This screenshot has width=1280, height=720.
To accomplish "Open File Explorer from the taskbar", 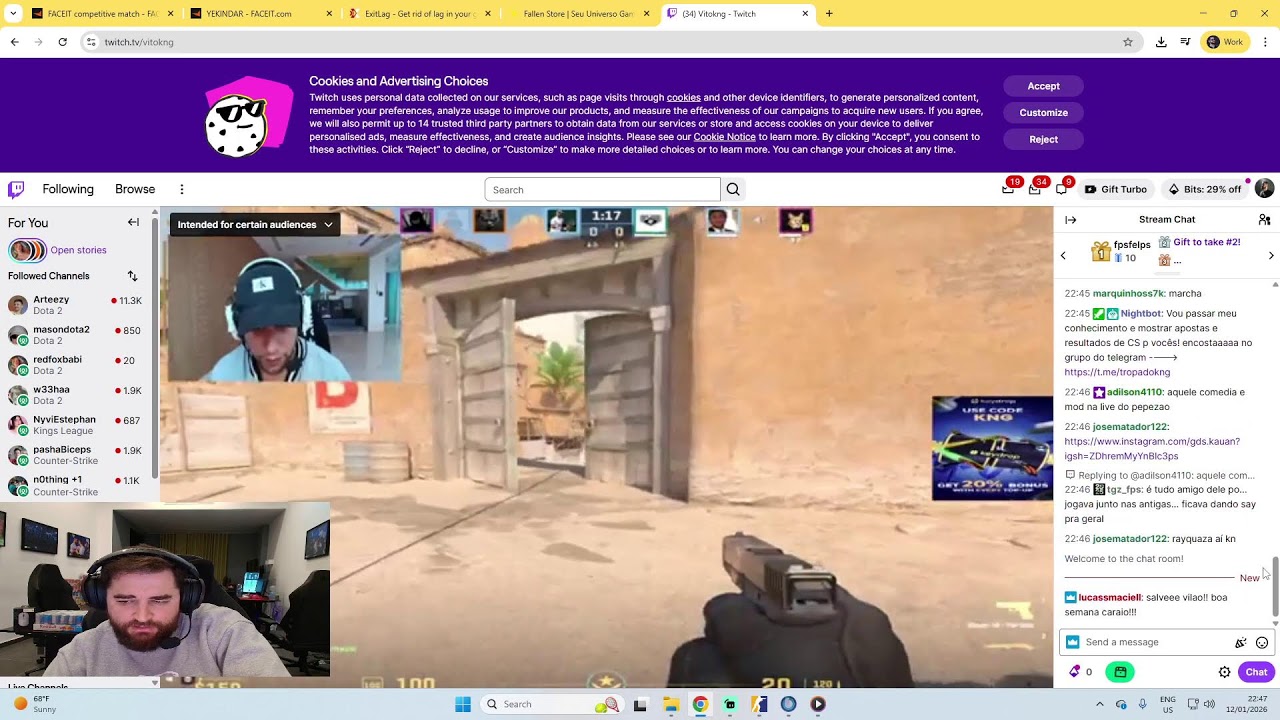I will coord(671,704).
